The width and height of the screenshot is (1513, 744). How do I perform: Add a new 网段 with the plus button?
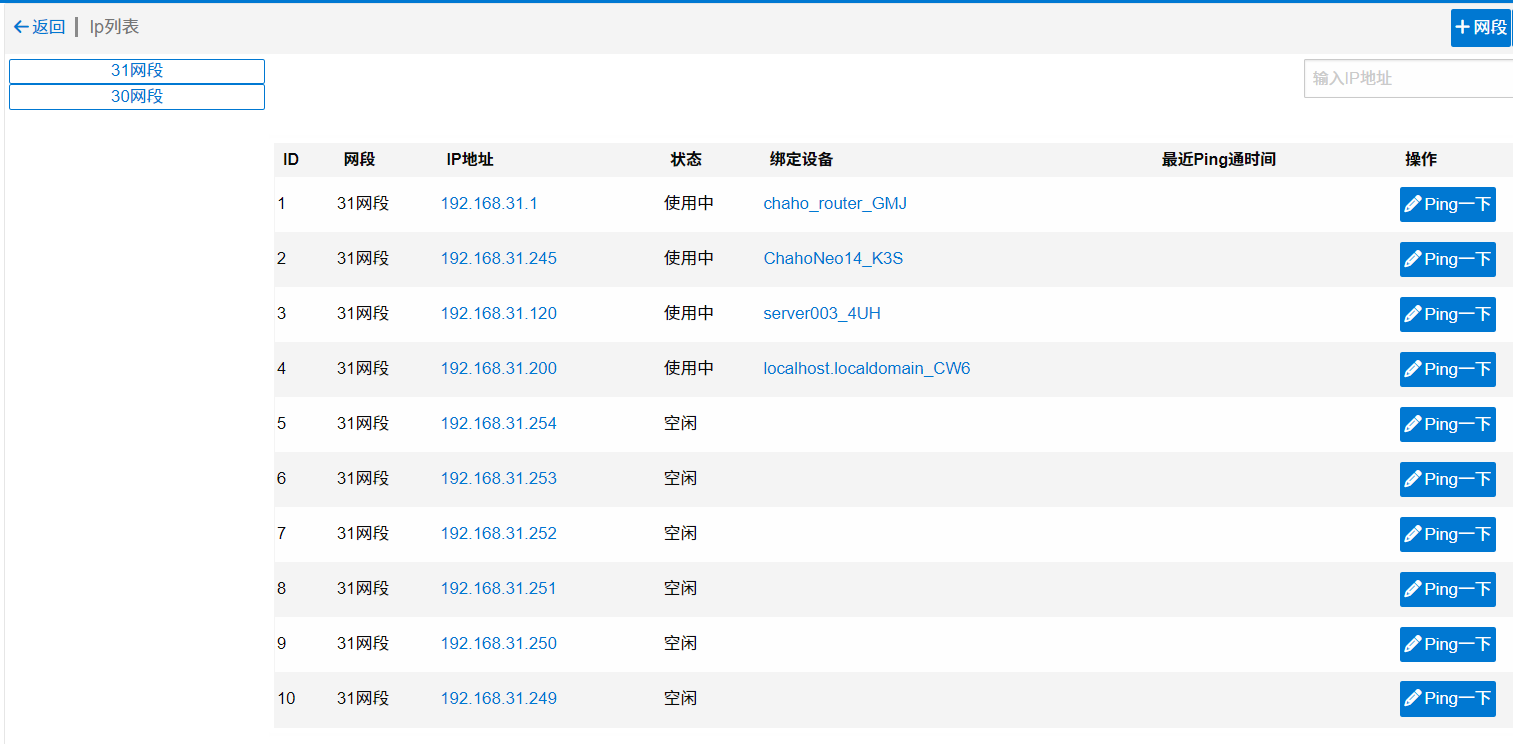[1481, 28]
